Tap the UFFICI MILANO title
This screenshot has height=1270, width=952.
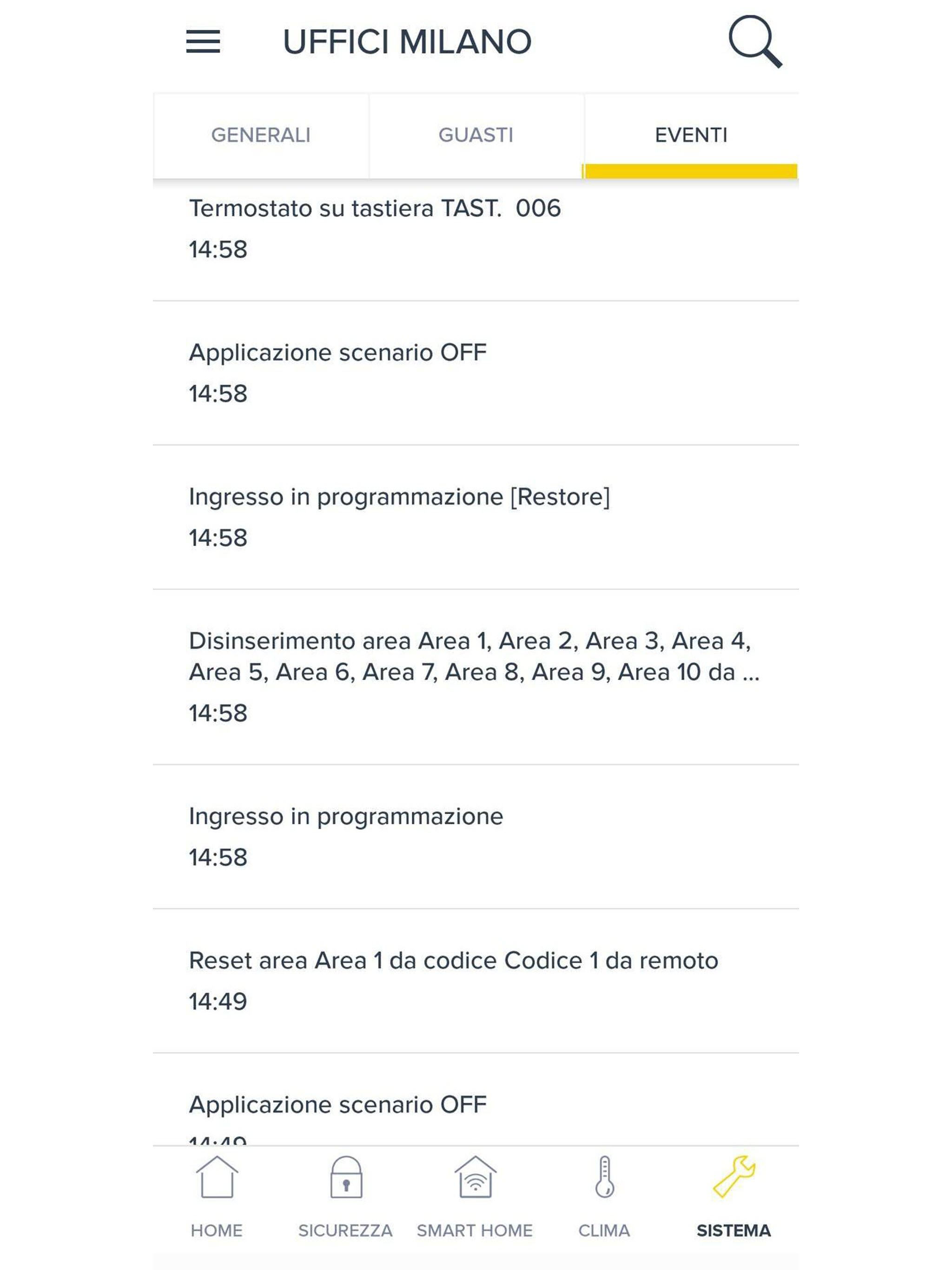pyautogui.click(x=407, y=42)
